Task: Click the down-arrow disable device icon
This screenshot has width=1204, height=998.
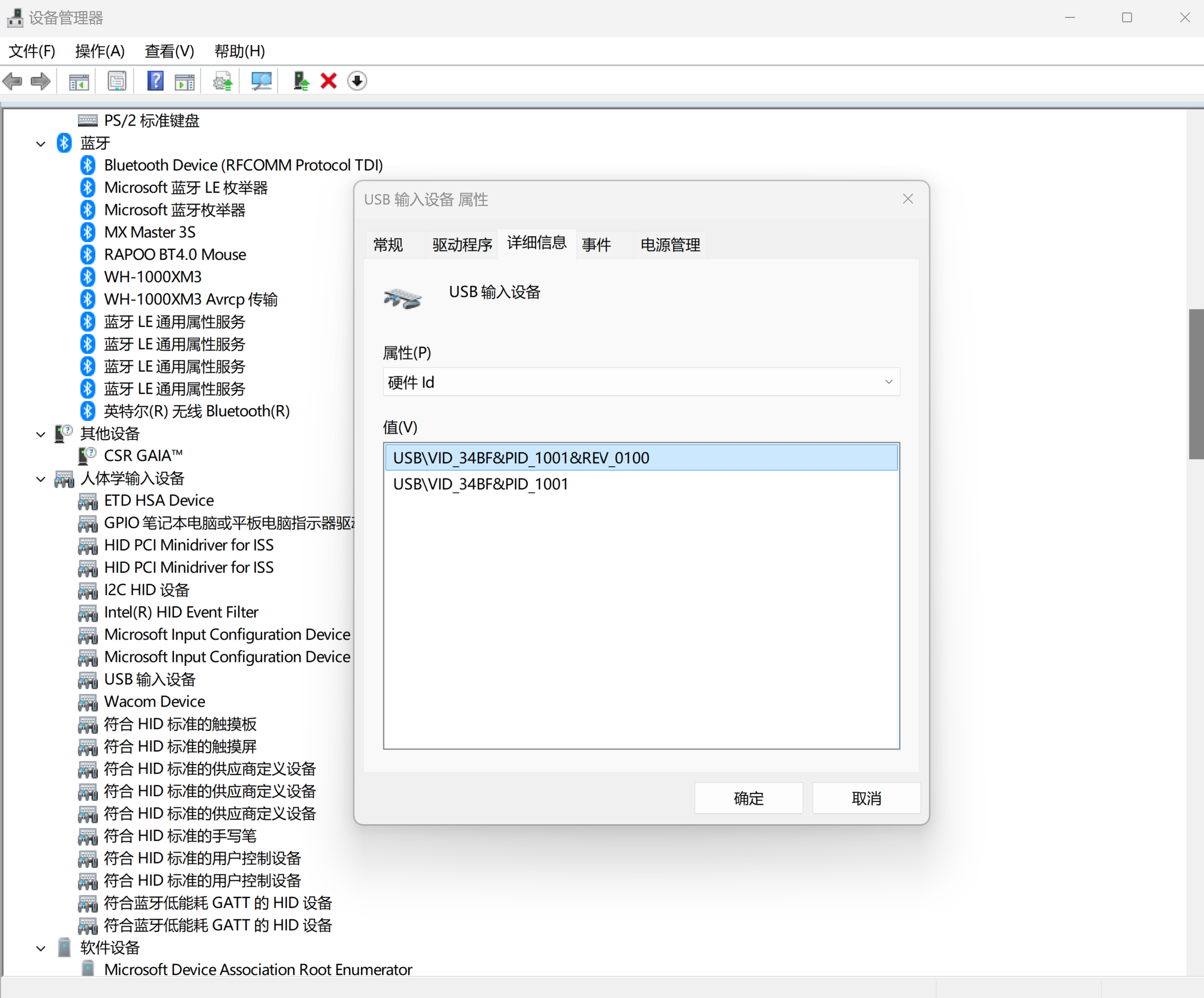Action: click(357, 81)
